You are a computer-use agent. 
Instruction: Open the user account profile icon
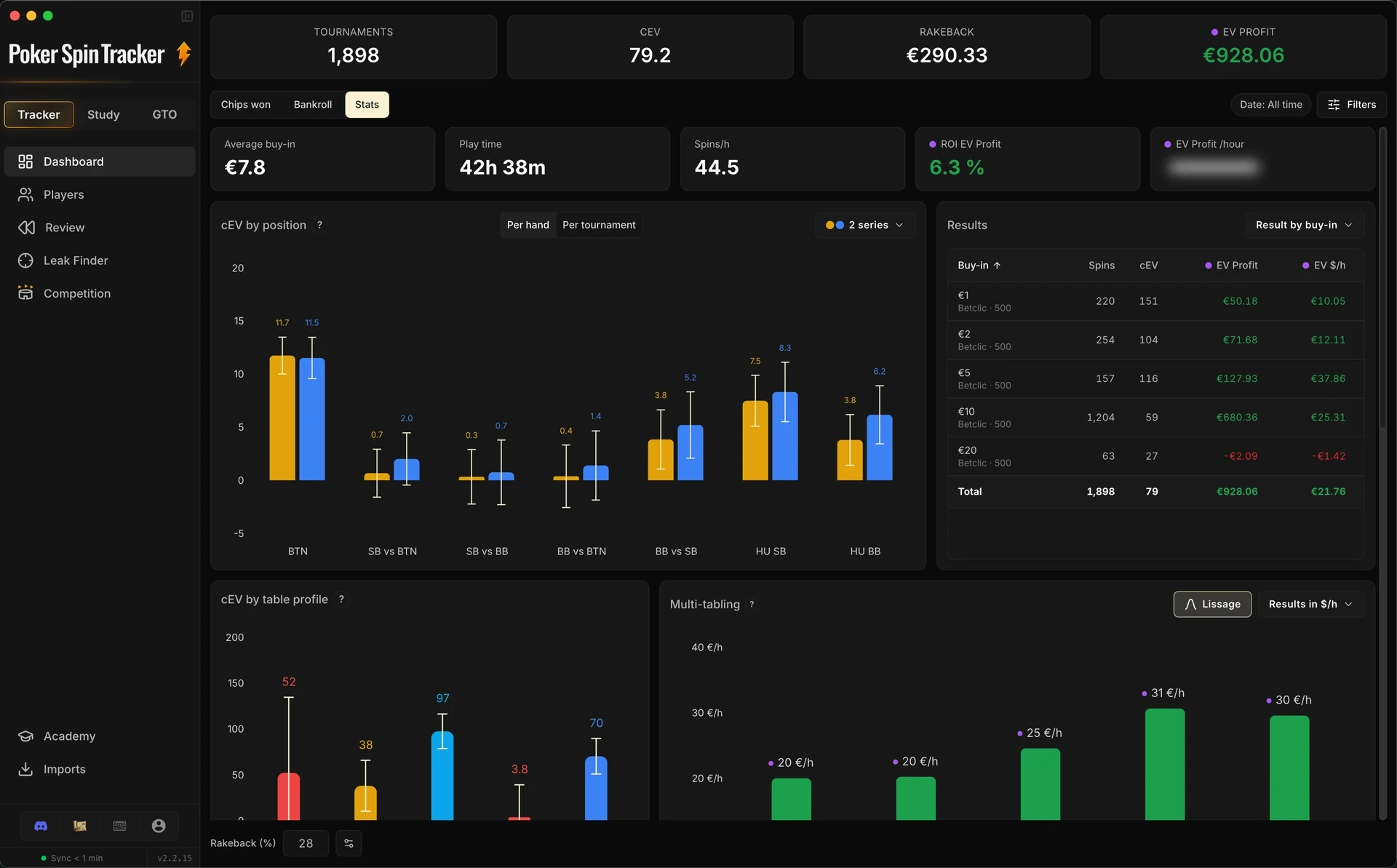tap(159, 826)
